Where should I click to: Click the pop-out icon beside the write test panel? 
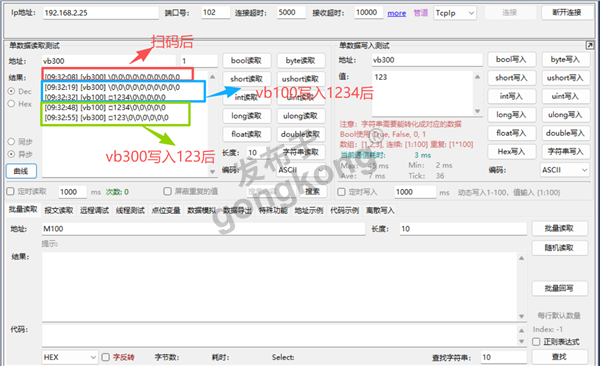click(x=590, y=46)
